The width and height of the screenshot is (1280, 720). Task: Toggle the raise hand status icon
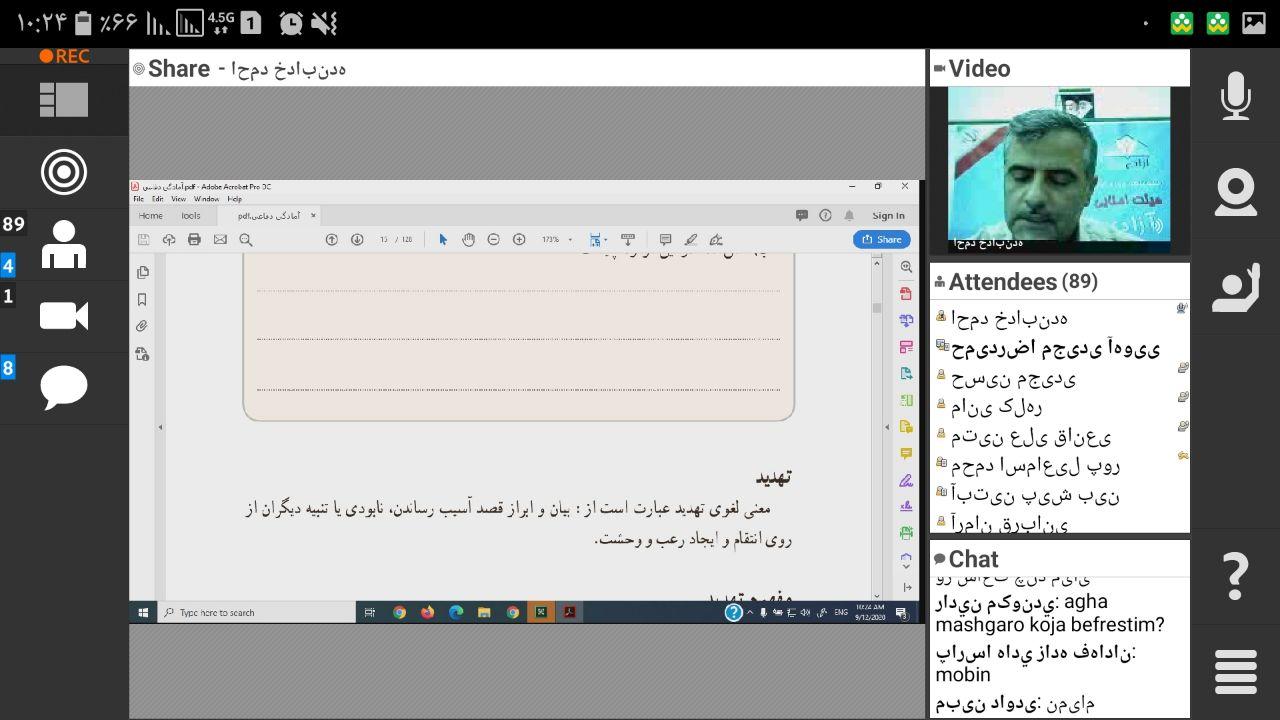1236,287
